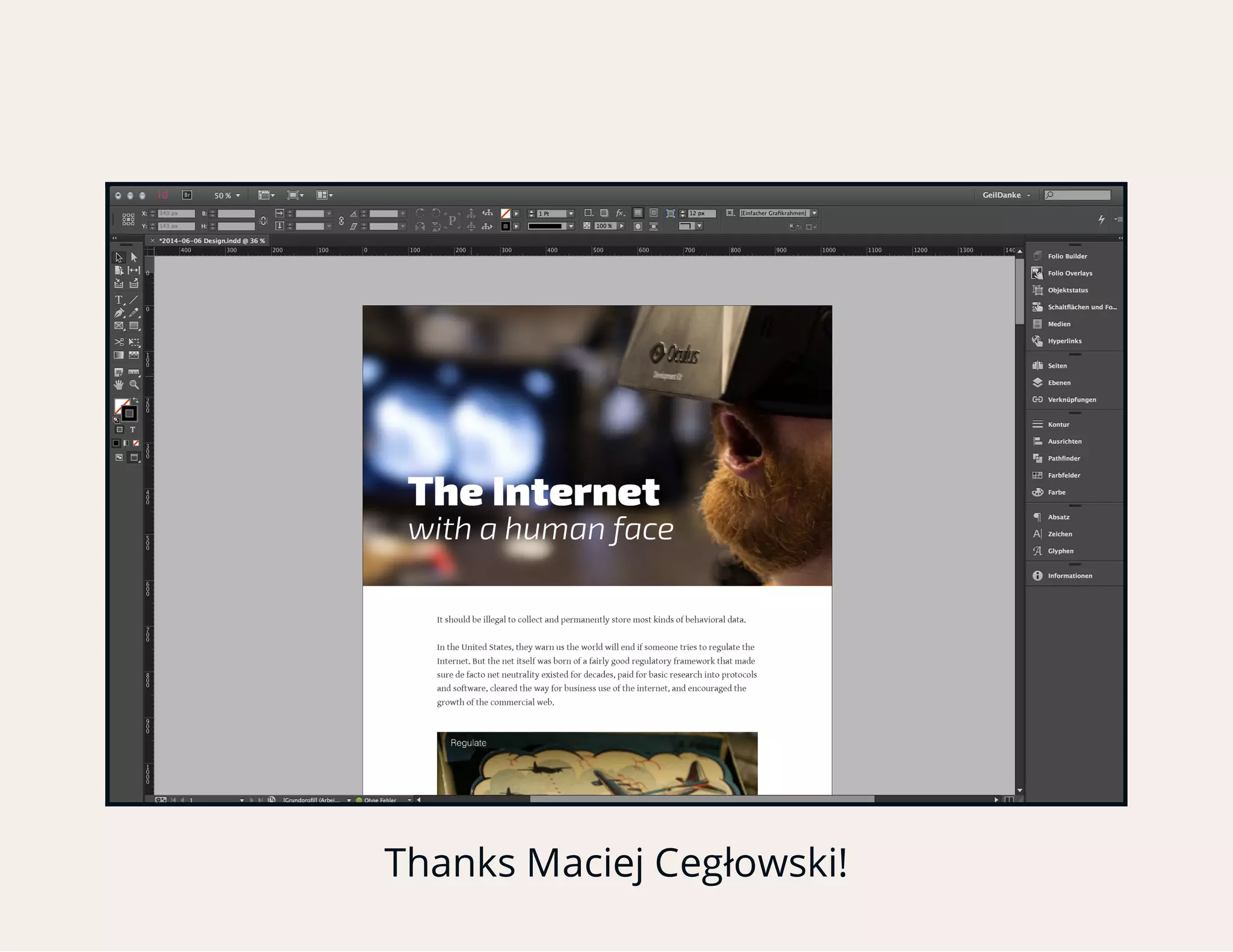Select the black arrow Selection tool

(x=119, y=257)
